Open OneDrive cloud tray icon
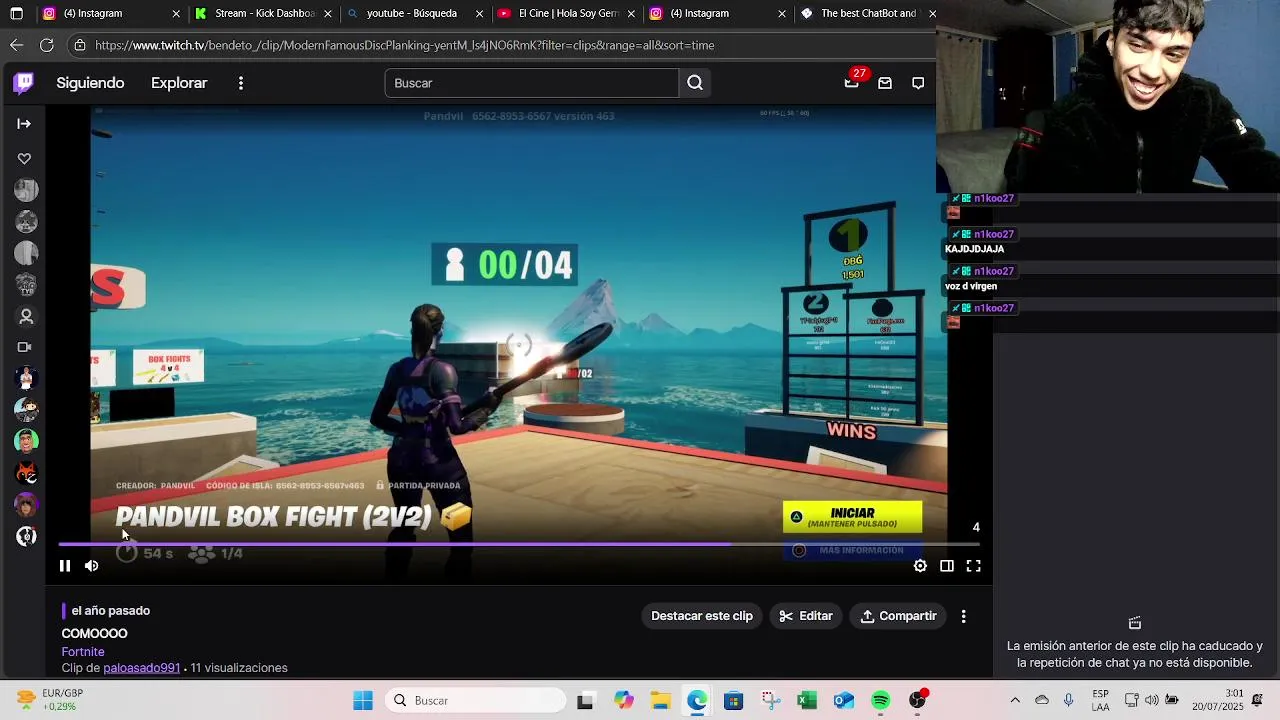This screenshot has height=720, width=1280. point(1042,701)
